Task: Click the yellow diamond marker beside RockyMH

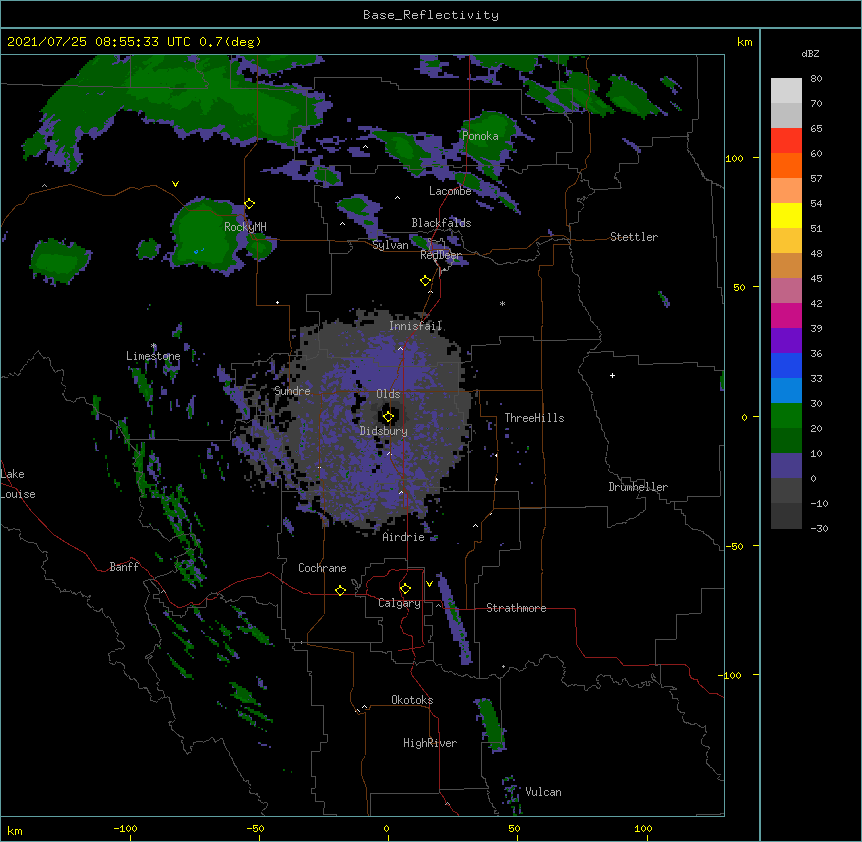Action: [x=250, y=204]
